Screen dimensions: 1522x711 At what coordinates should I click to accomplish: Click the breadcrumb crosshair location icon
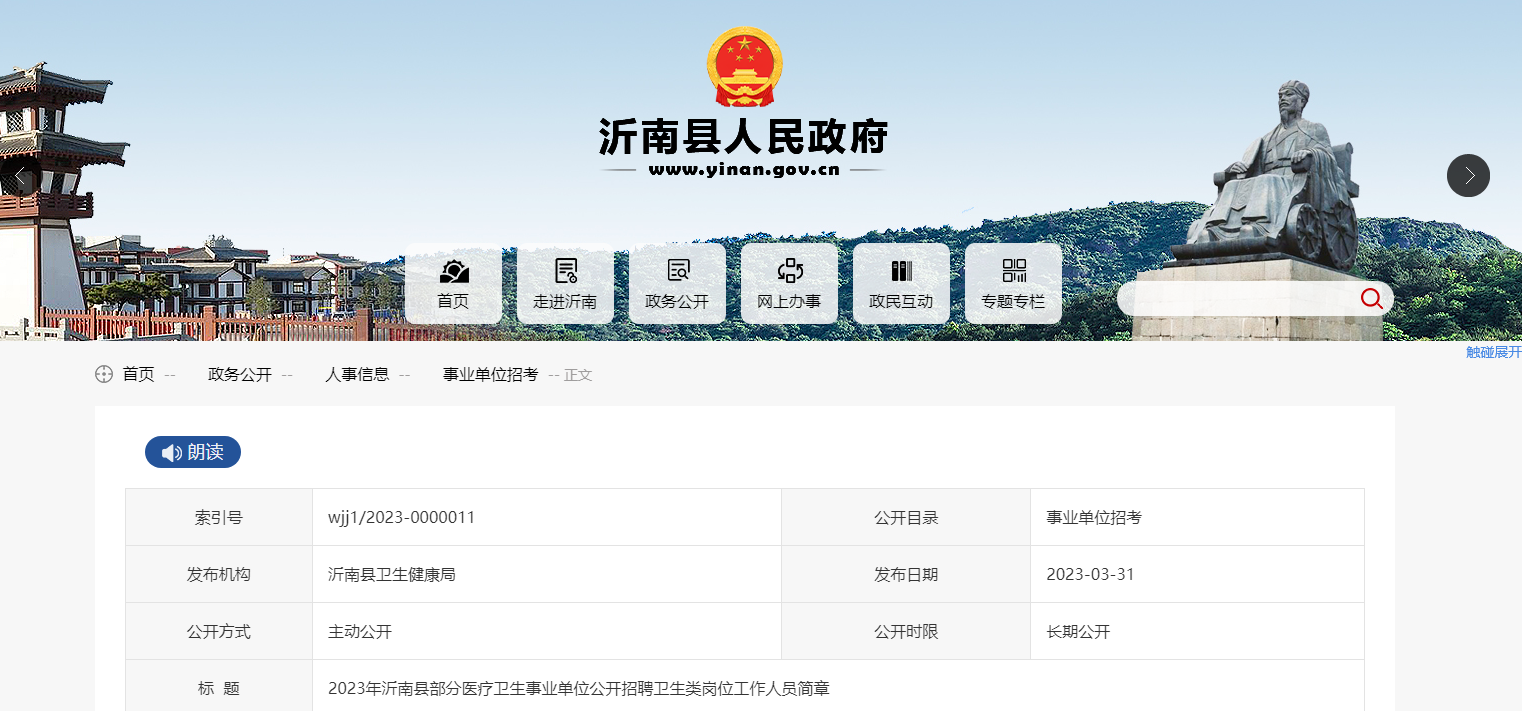coord(103,375)
